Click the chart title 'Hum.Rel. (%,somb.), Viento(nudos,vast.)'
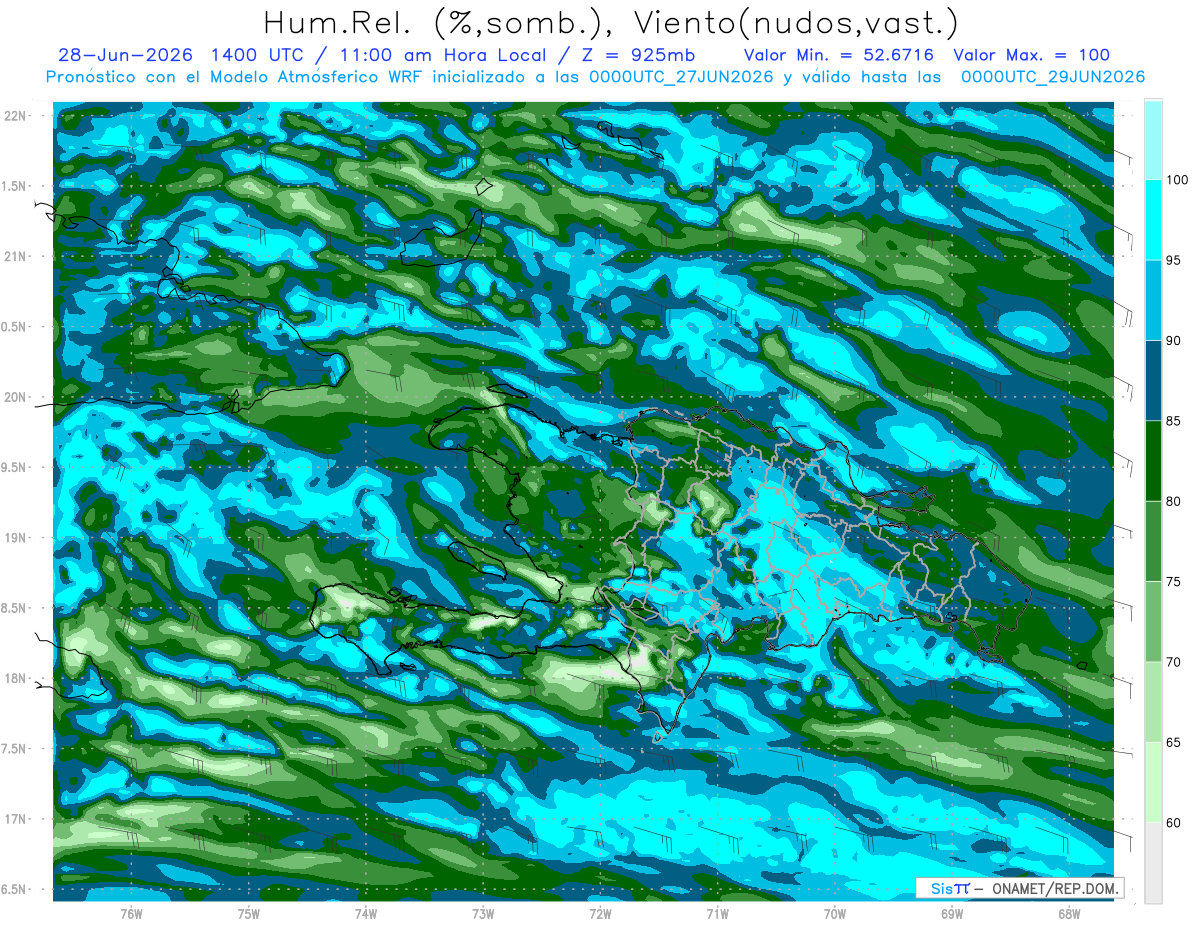 click(610, 22)
